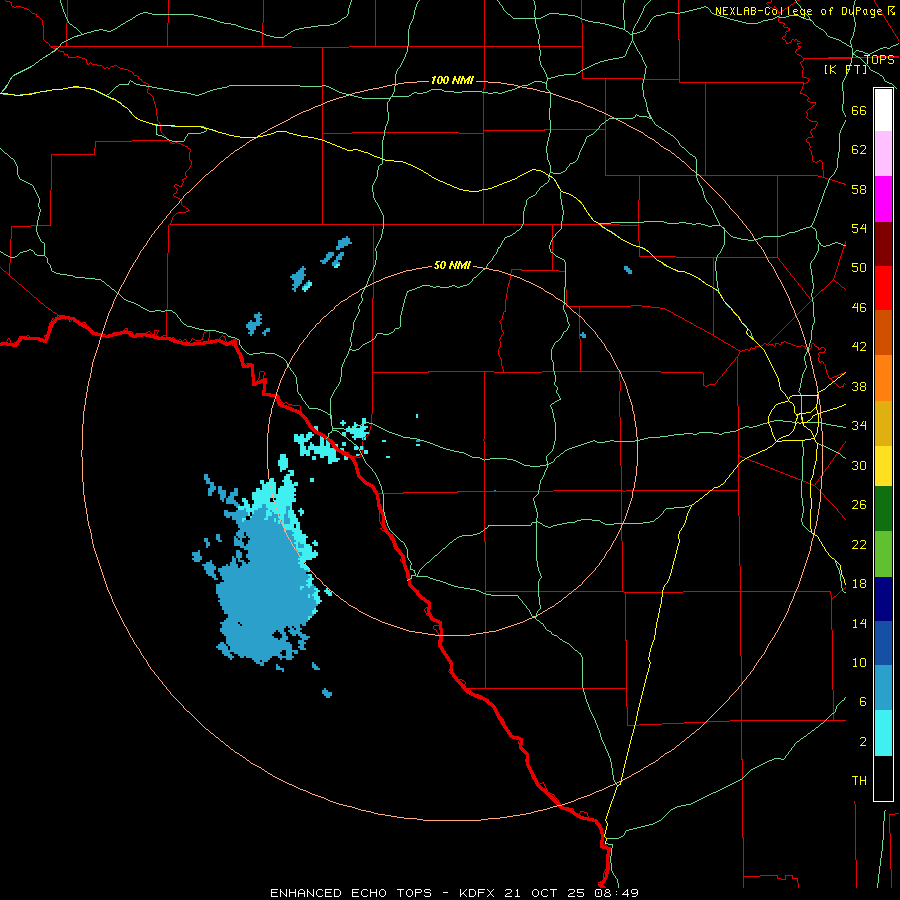Image resolution: width=900 pixels, height=900 pixels.
Task: Click the white 66 kft color swatch
Action: [x=883, y=110]
